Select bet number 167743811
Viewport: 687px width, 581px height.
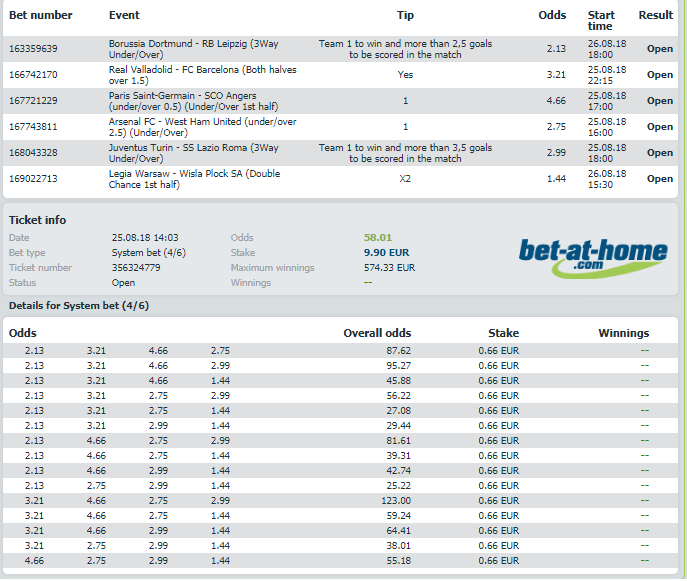33,127
